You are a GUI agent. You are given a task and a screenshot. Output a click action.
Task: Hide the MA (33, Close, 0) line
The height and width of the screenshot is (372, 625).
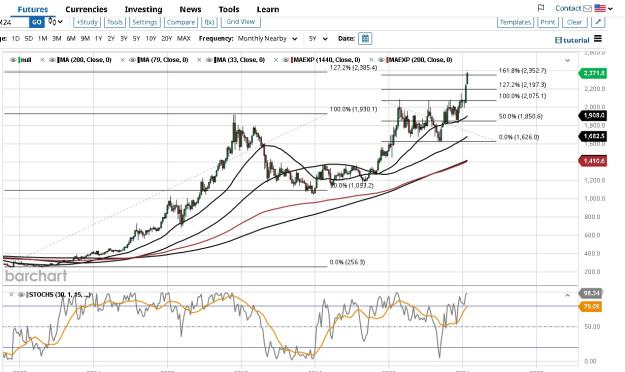click(209, 60)
